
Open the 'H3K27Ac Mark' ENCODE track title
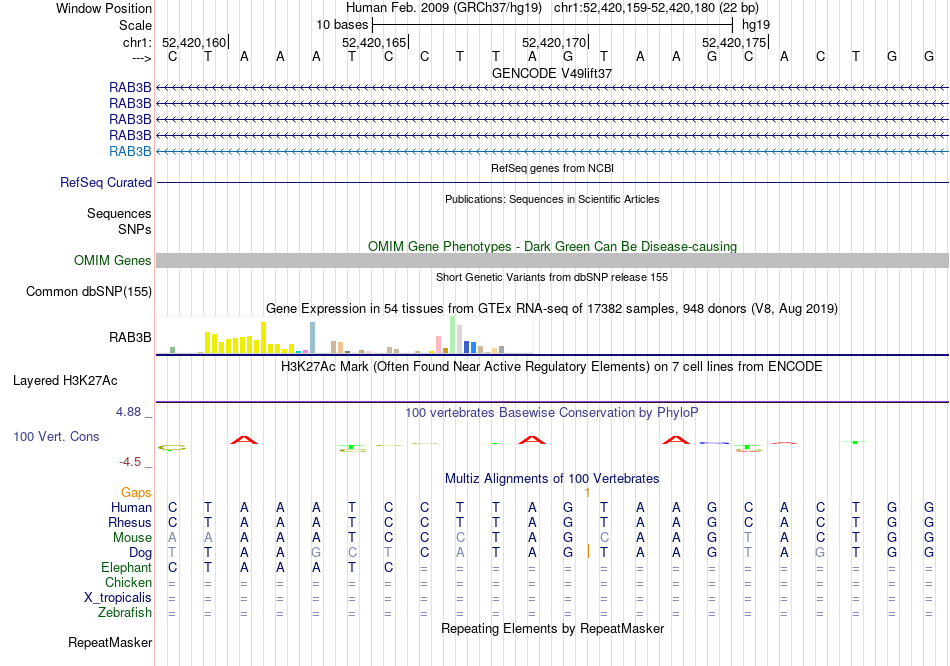tap(552, 367)
